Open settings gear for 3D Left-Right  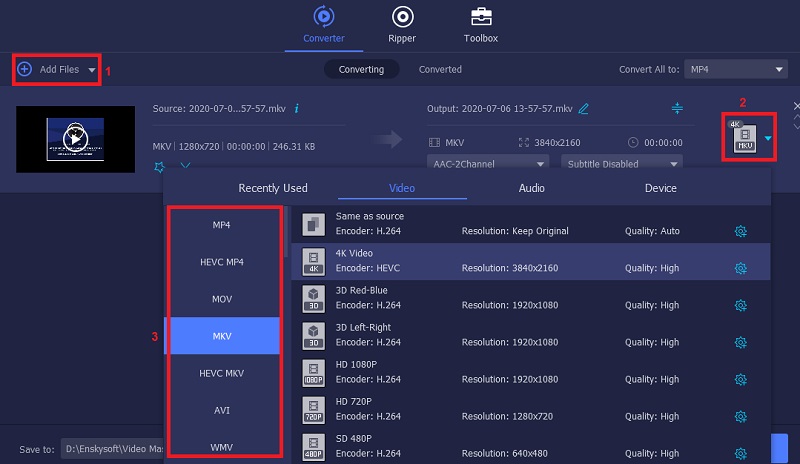click(741, 342)
